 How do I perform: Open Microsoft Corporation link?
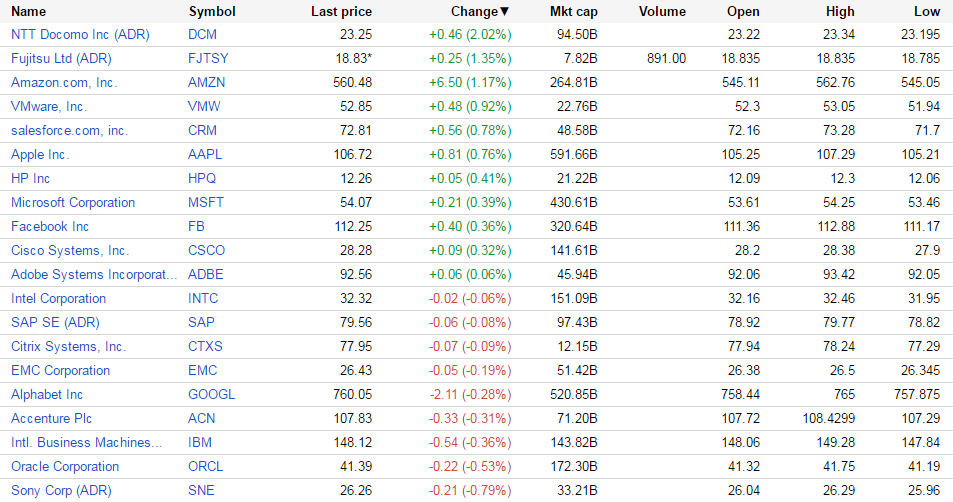[73, 202]
